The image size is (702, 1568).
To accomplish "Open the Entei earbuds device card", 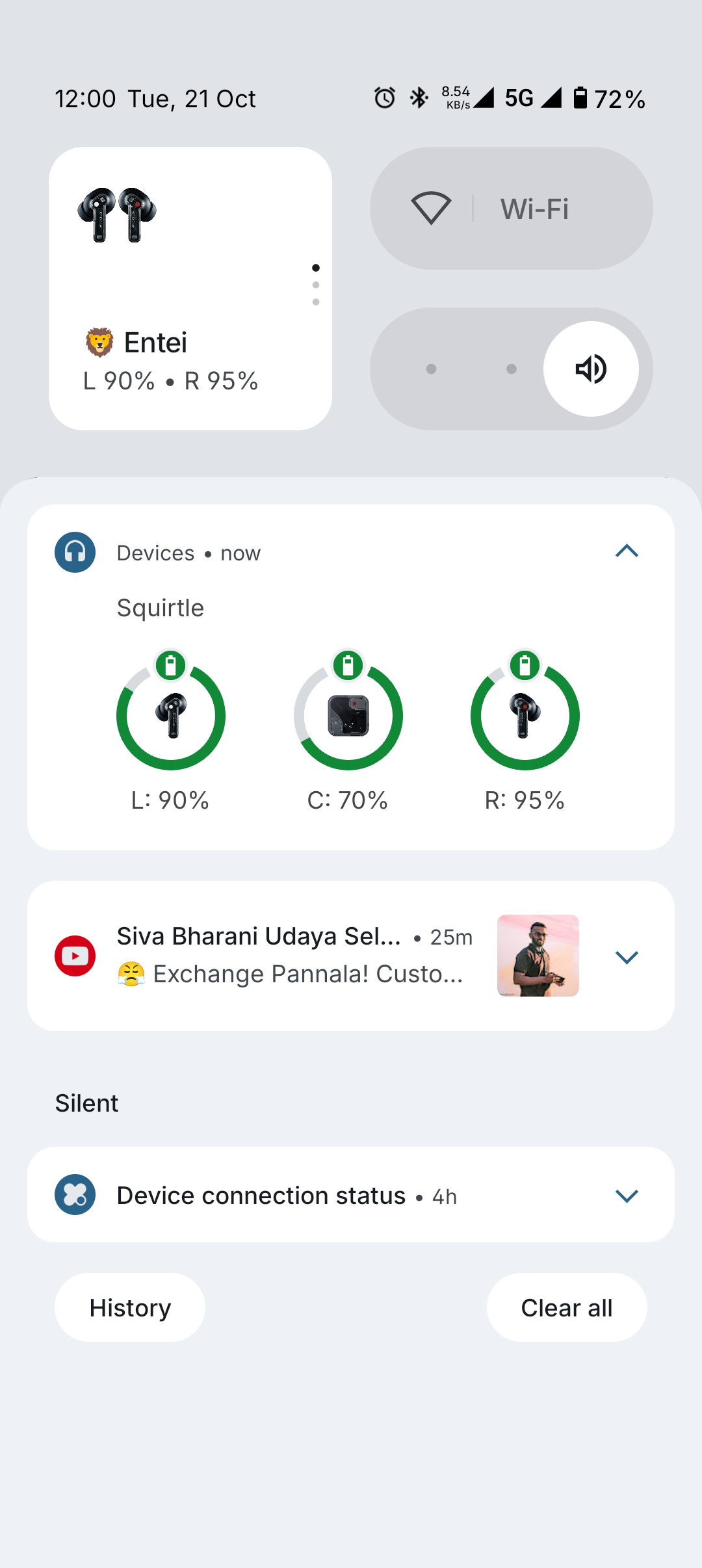I will point(190,289).
